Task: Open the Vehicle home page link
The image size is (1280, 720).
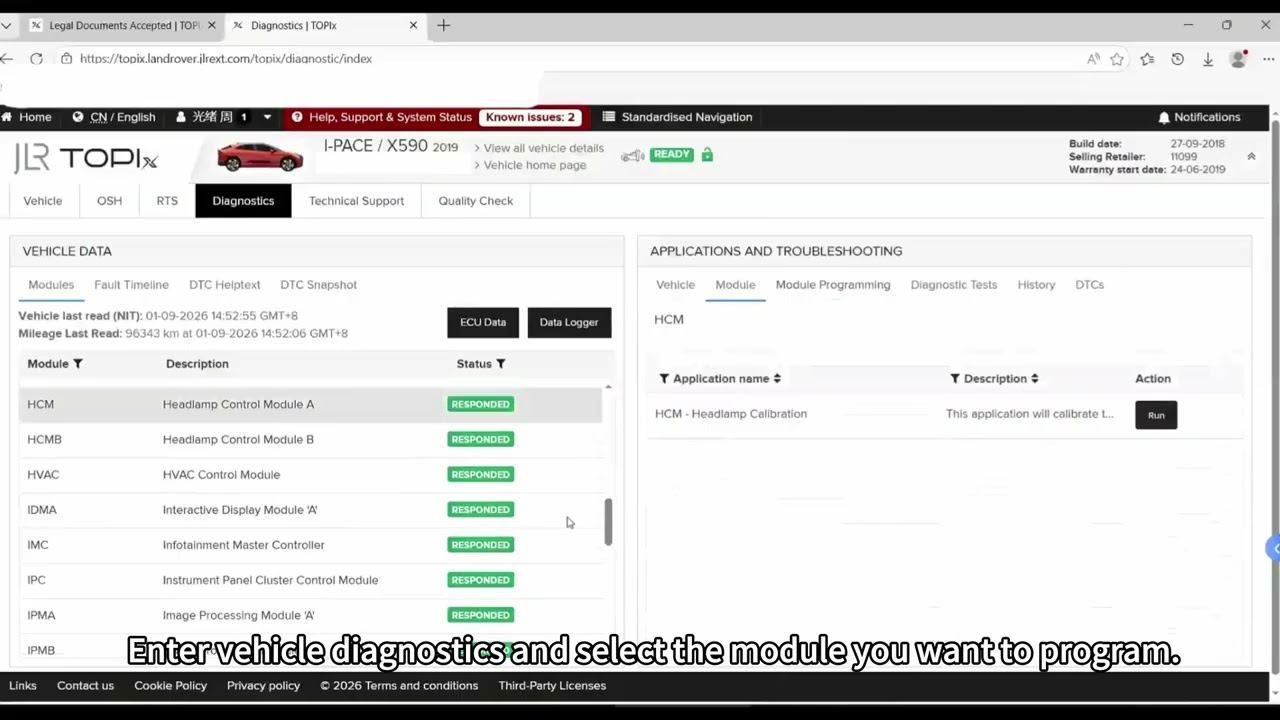Action: click(x=535, y=165)
